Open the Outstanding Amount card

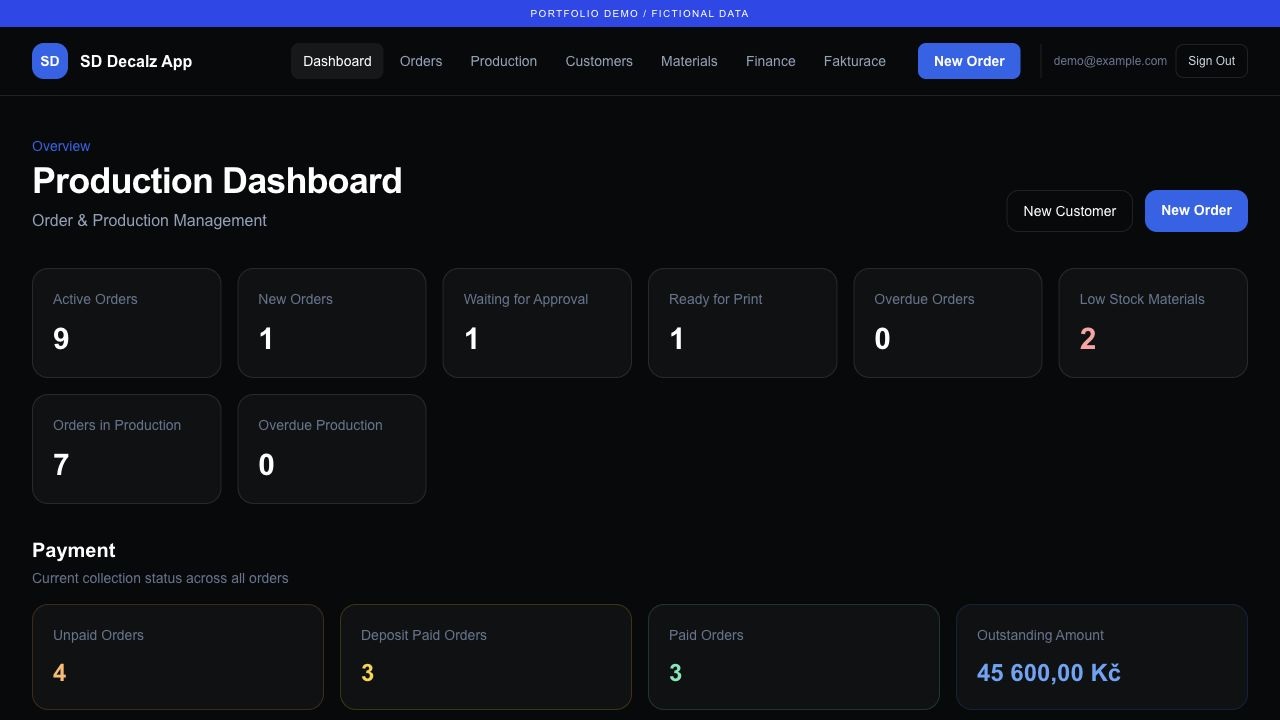[1102, 657]
